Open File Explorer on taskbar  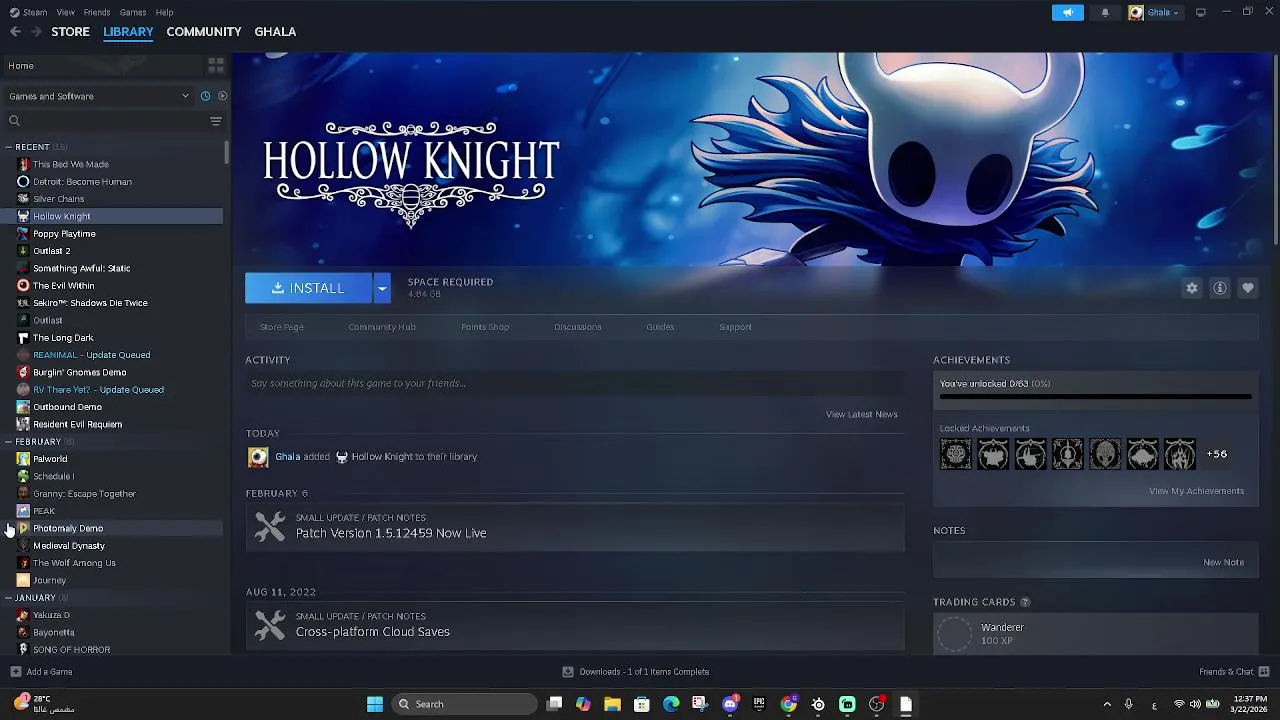[x=612, y=704]
